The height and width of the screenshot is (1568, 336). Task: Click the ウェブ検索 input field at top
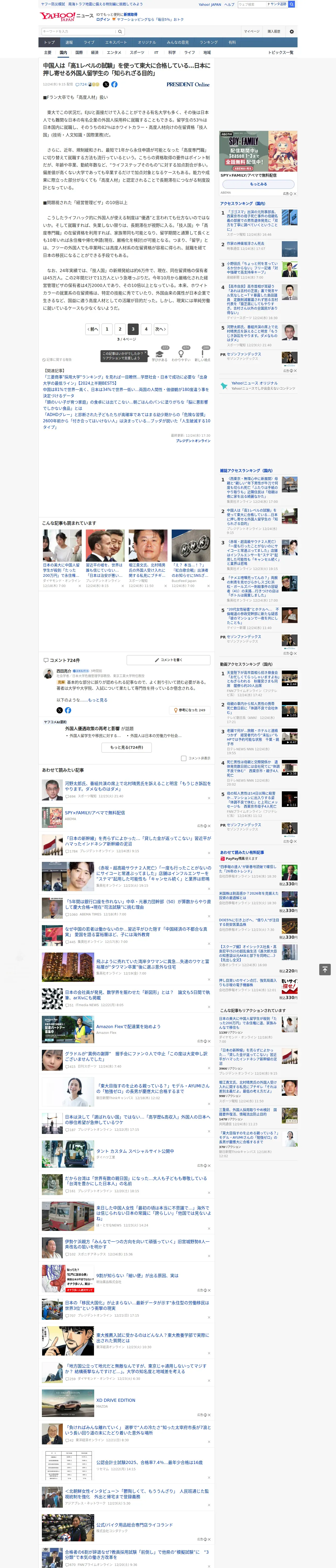pyautogui.click(x=252, y=4)
